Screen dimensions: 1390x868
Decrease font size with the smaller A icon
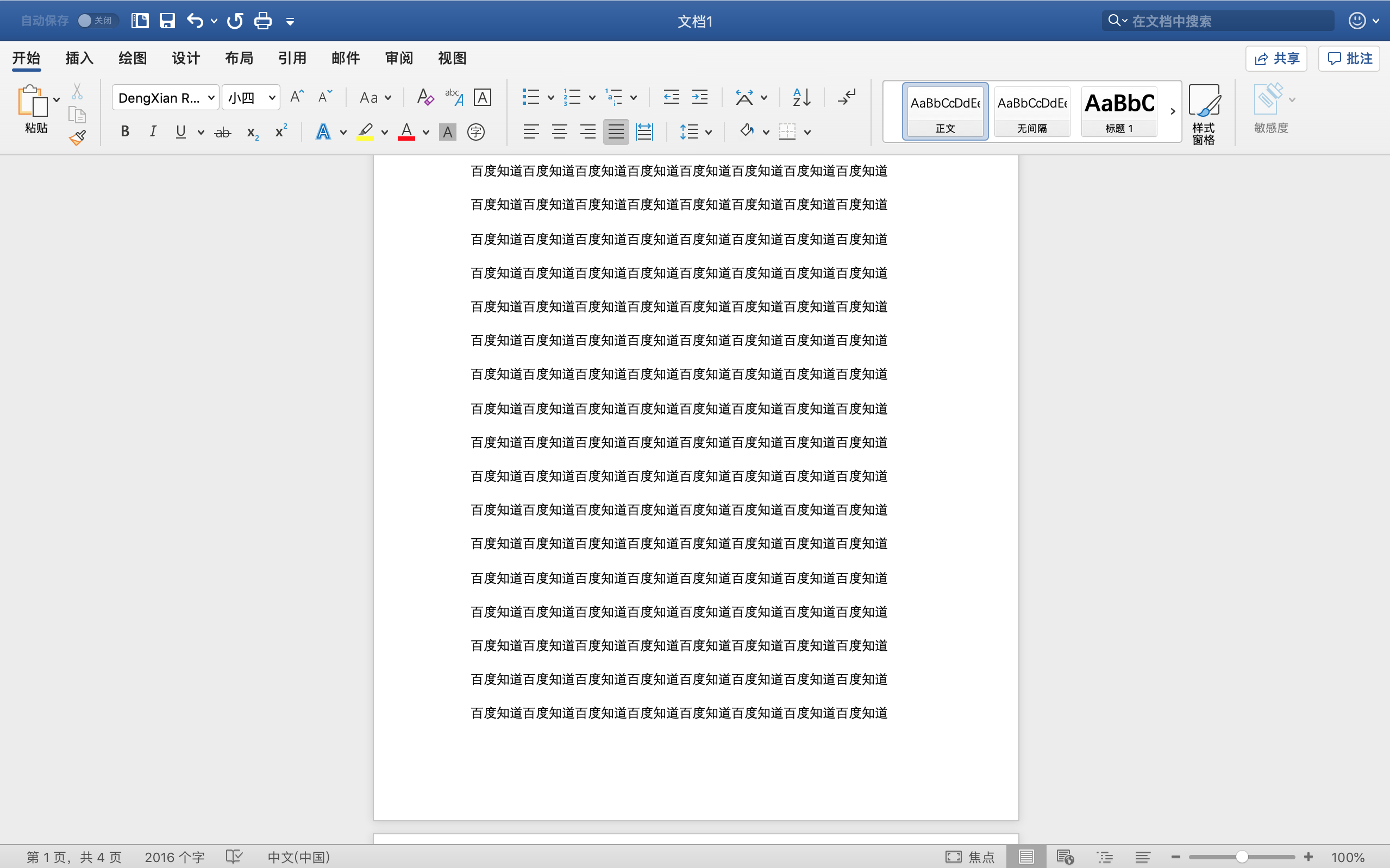coord(325,97)
